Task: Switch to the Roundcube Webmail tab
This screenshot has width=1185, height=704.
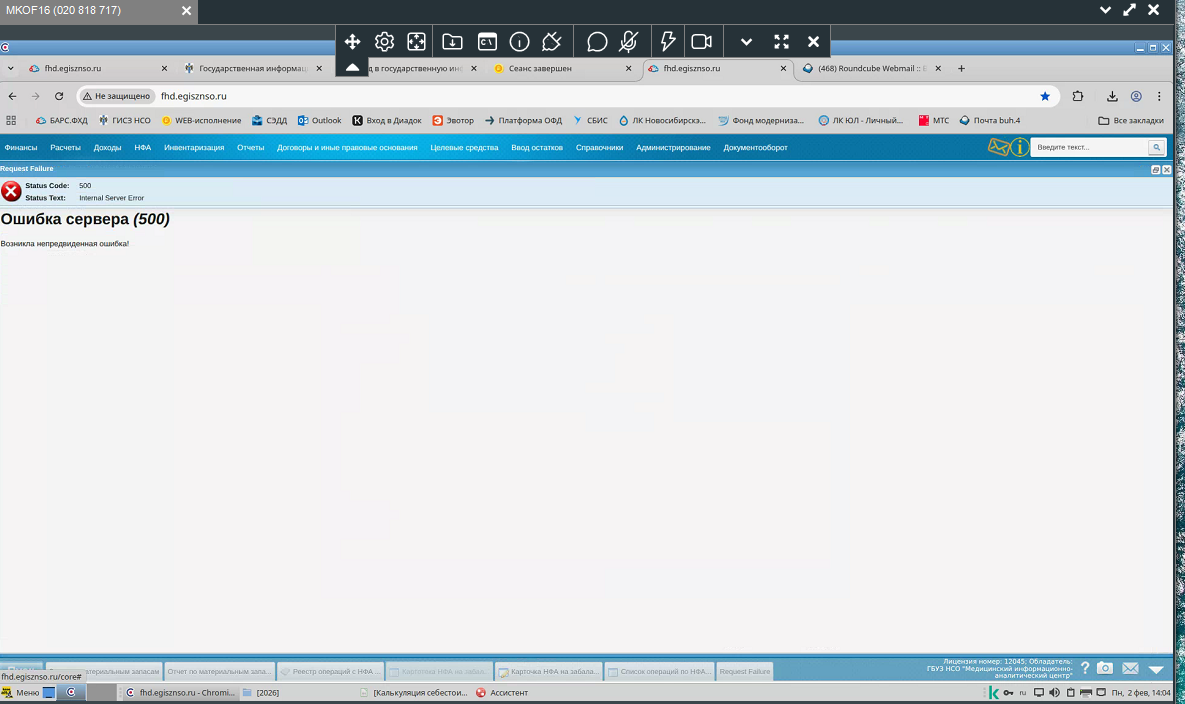Action: (x=871, y=68)
